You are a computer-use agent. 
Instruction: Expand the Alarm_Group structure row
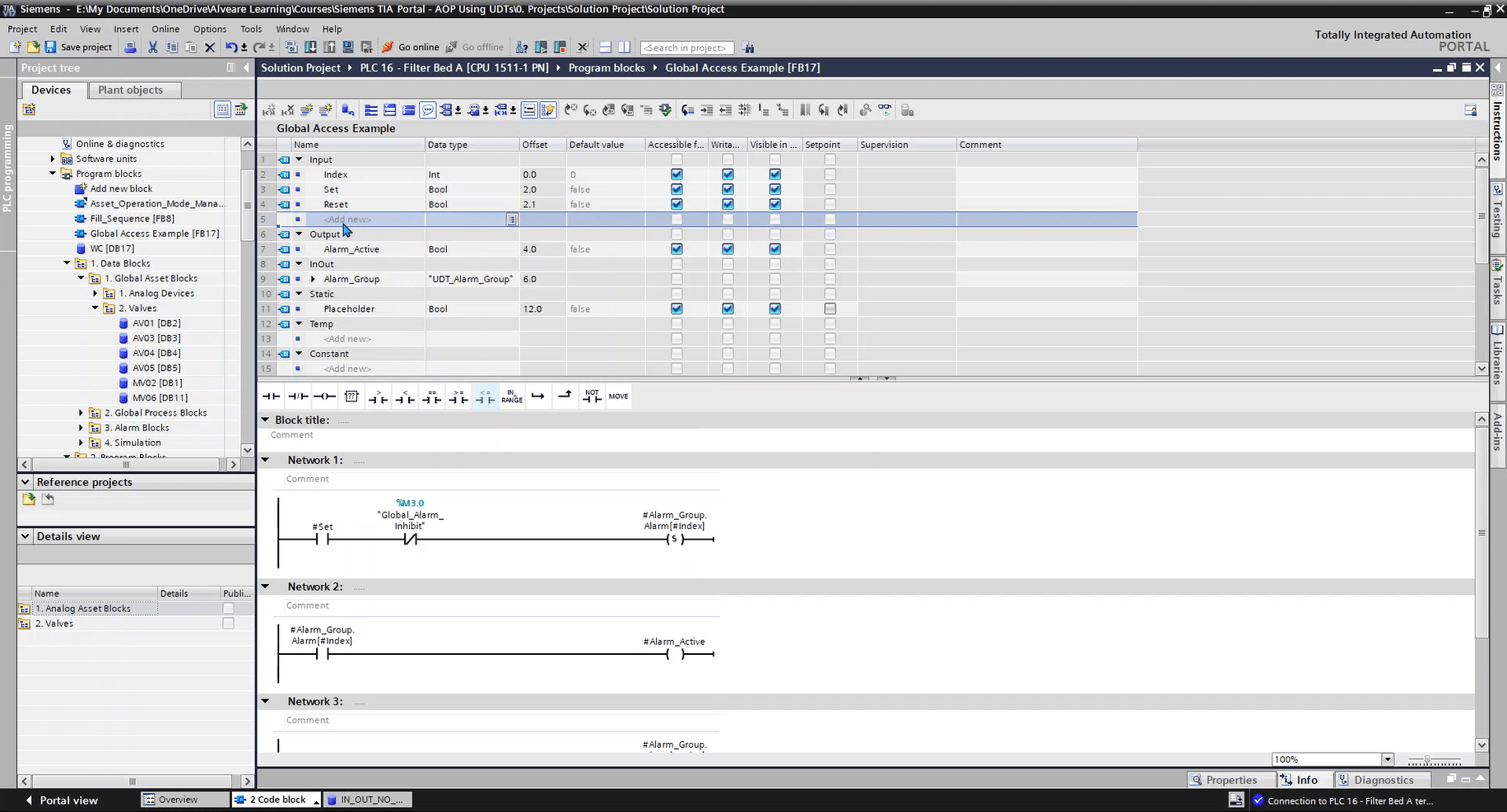click(313, 280)
